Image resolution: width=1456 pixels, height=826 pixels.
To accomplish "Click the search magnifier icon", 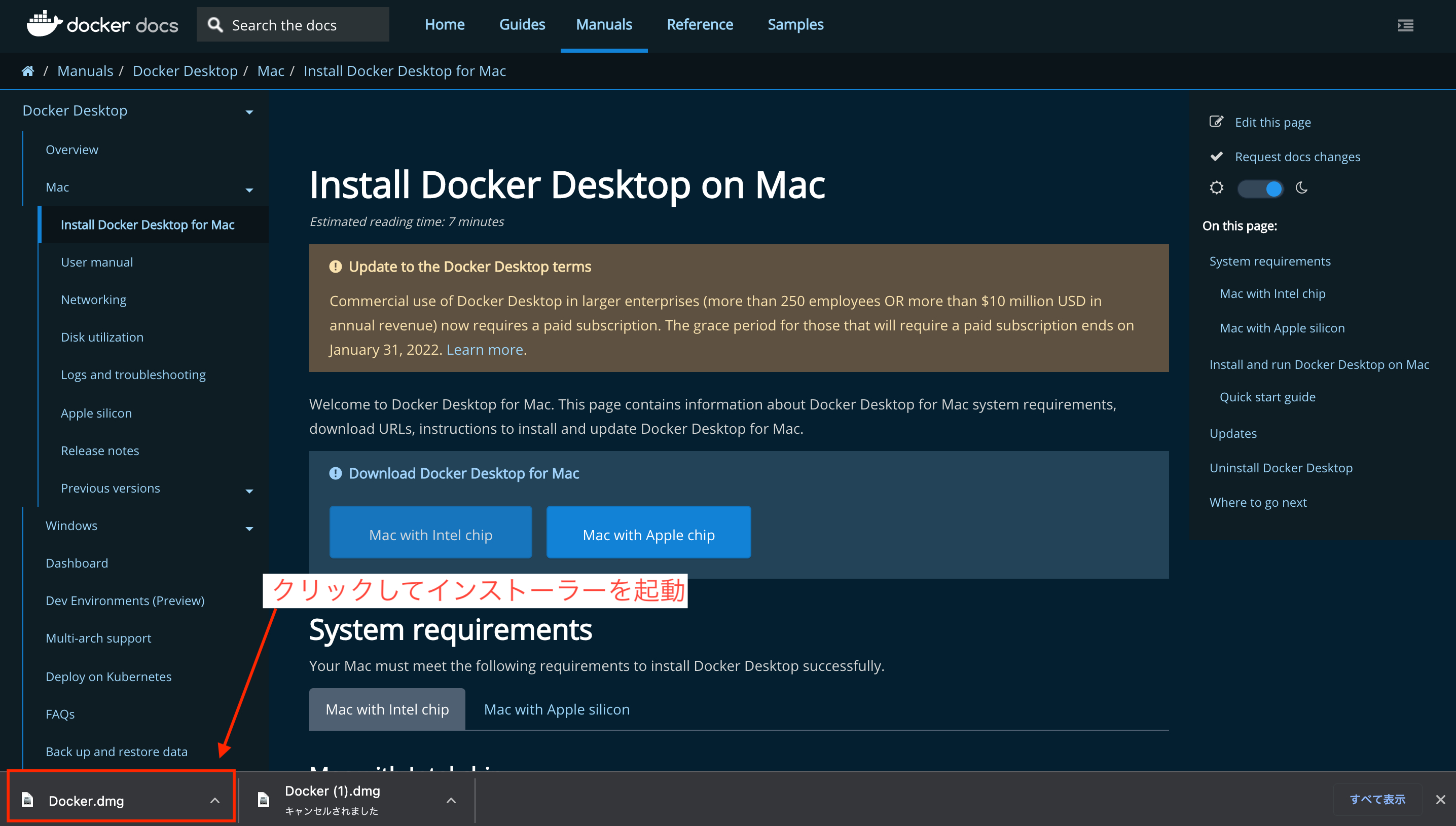I will [x=215, y=25].
